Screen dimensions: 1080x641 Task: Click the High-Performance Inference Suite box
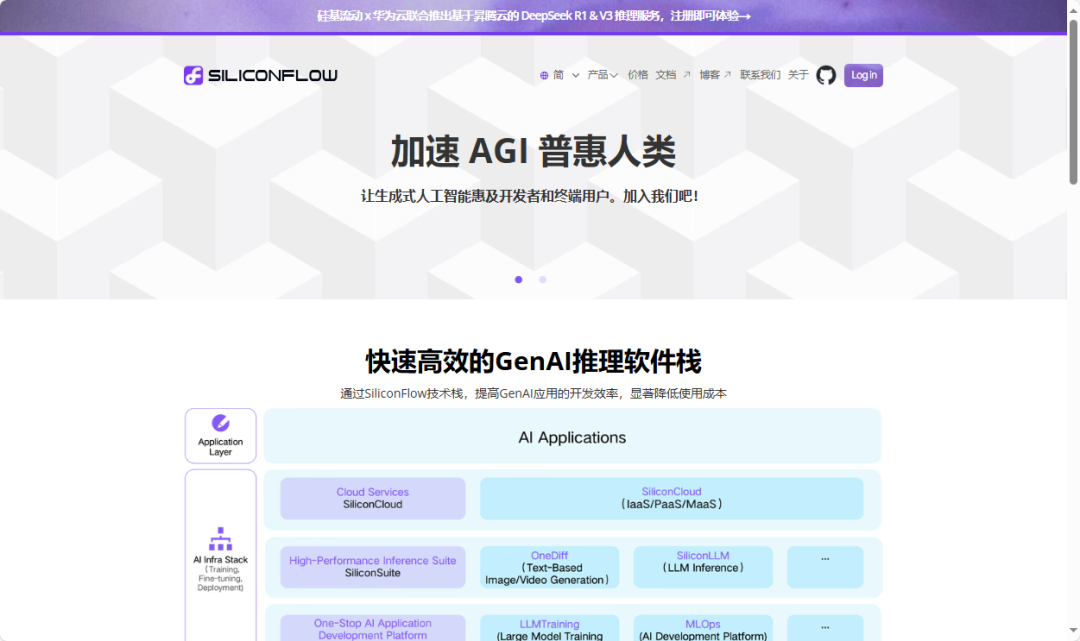coord(373,567)
